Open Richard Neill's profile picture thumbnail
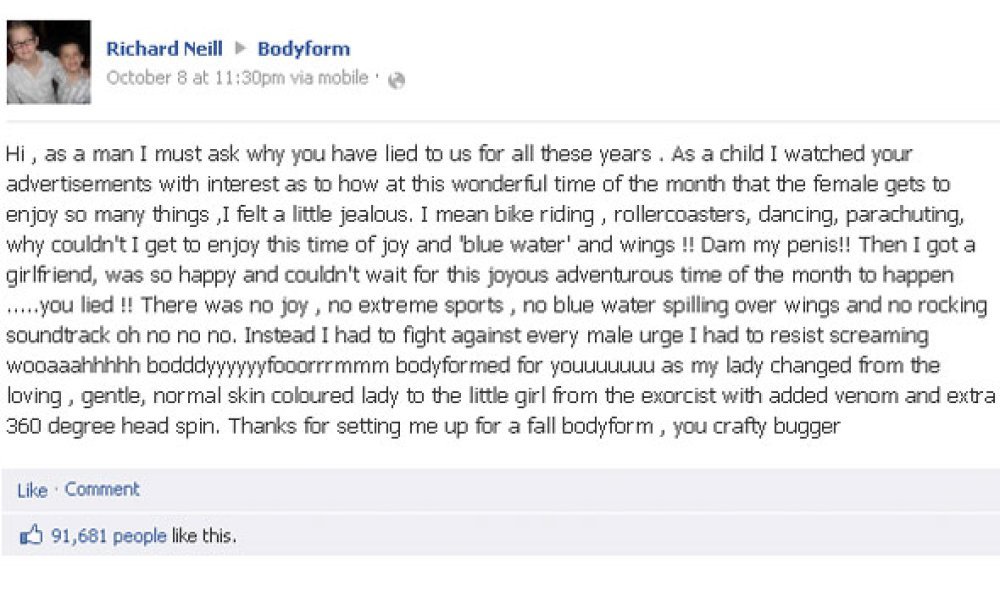This screenshot has height=608, width=1000. [48, 62]
